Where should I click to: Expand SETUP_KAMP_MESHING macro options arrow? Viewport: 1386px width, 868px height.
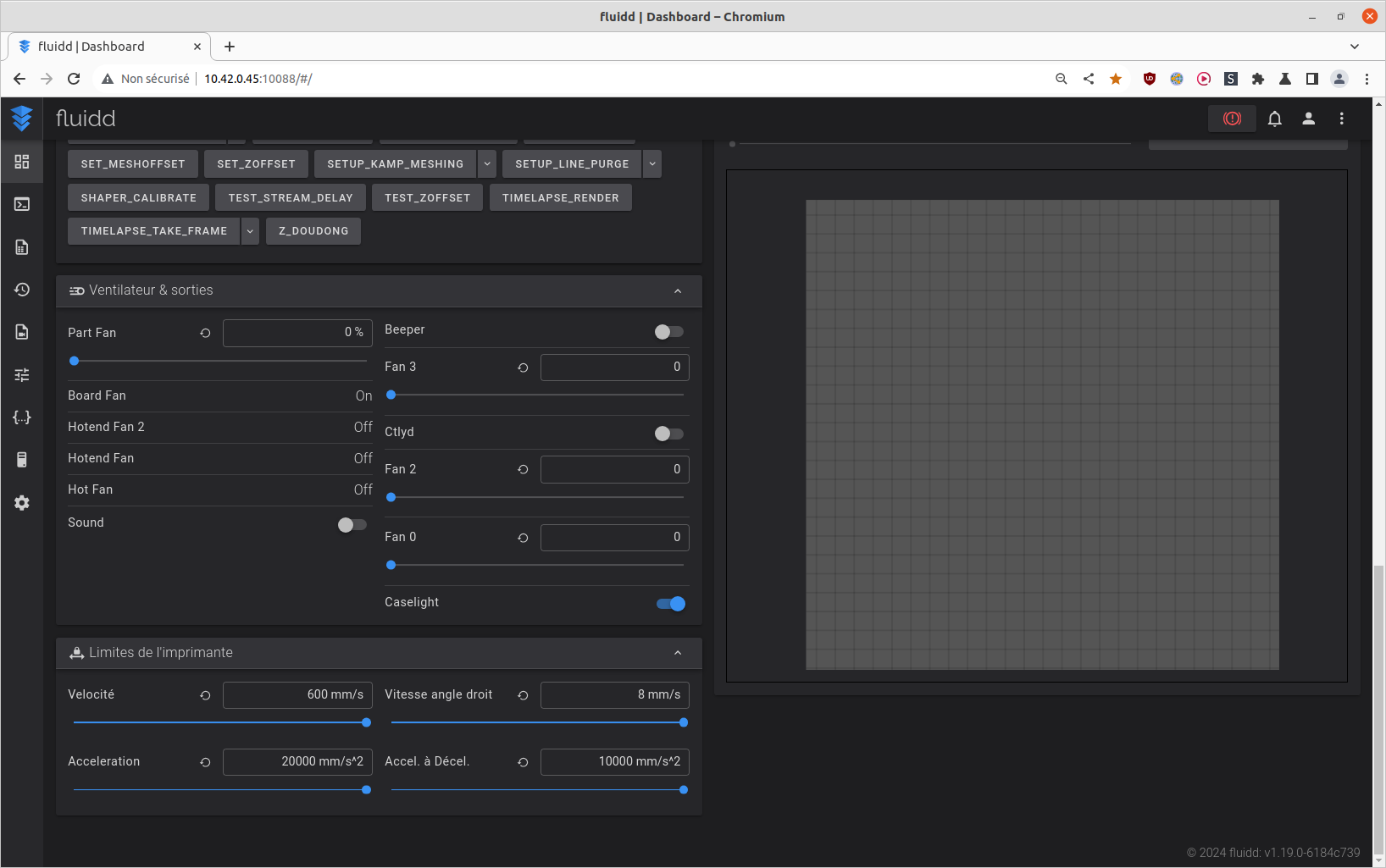pos(487,164)
